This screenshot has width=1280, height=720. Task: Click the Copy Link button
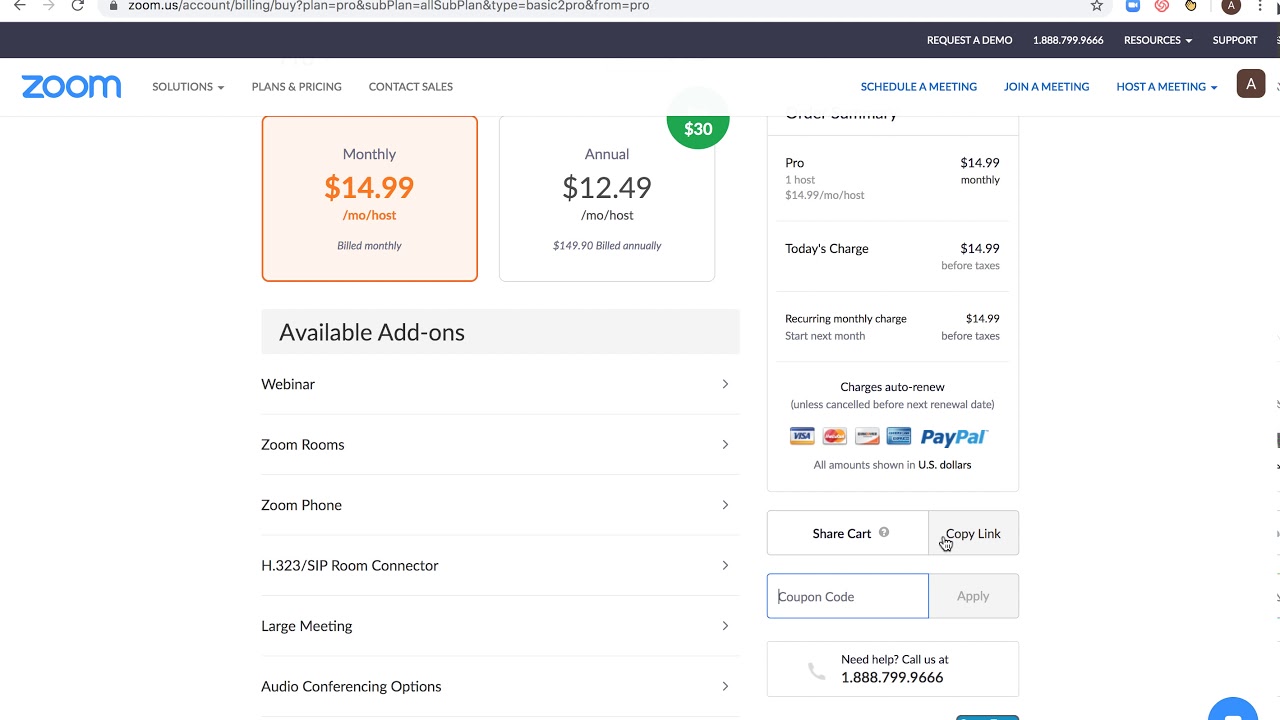click(x=973, y=534)
